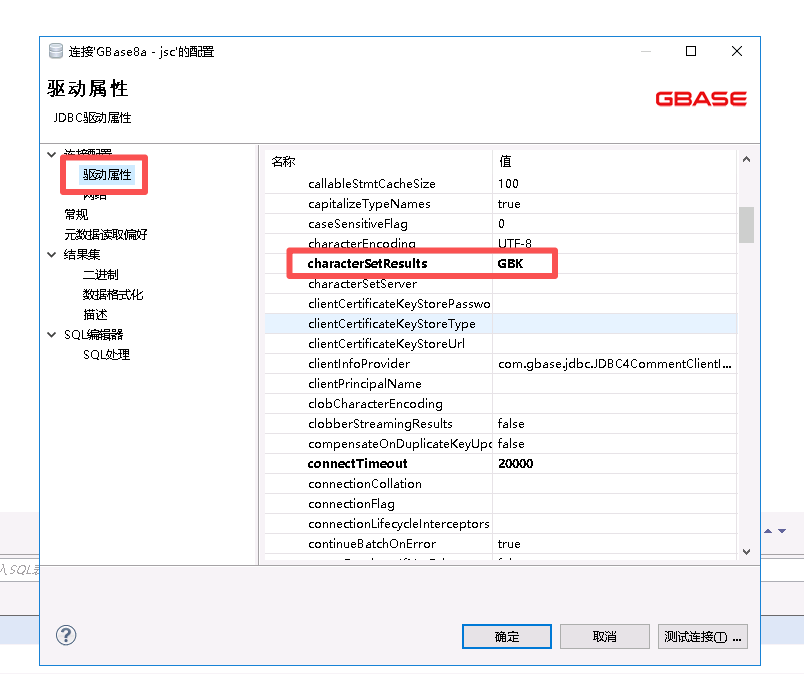
Task: Click the 测试连接 button
Action: pos(702,636)
